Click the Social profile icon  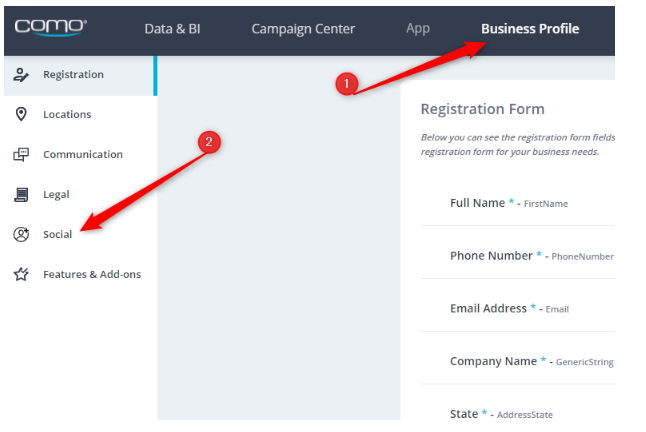[21, 234]
